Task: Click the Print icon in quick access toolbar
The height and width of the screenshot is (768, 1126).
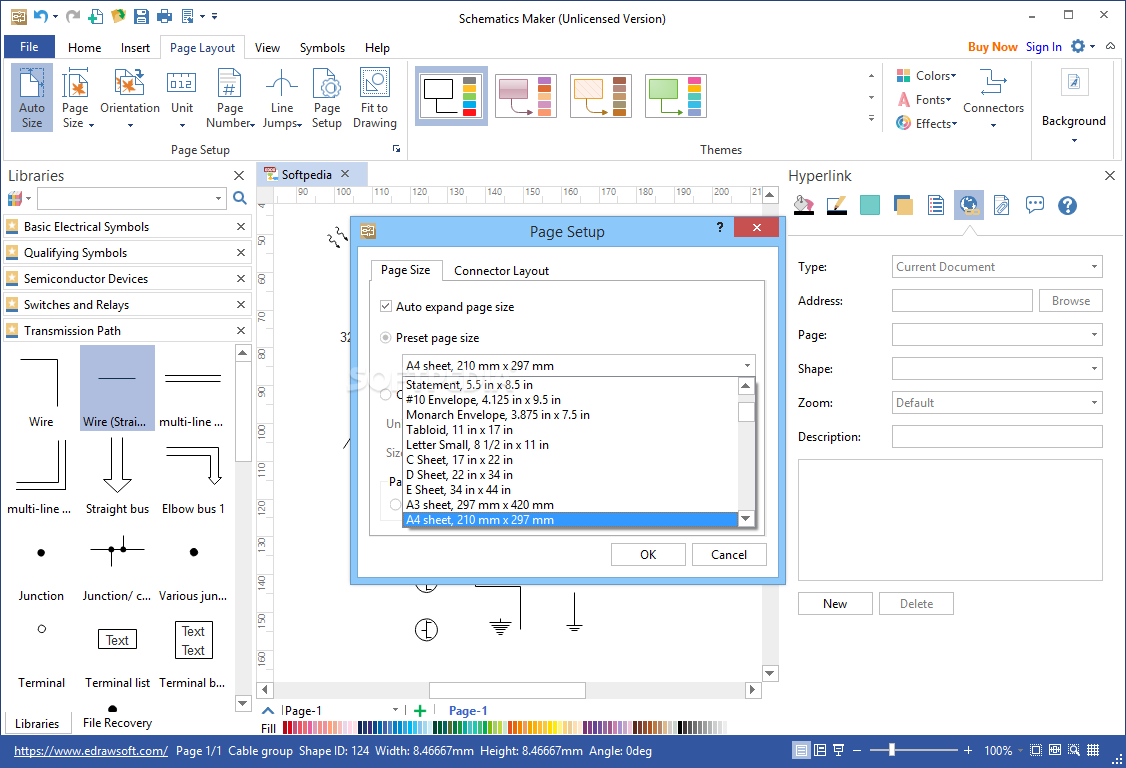Action: point(164,16)
